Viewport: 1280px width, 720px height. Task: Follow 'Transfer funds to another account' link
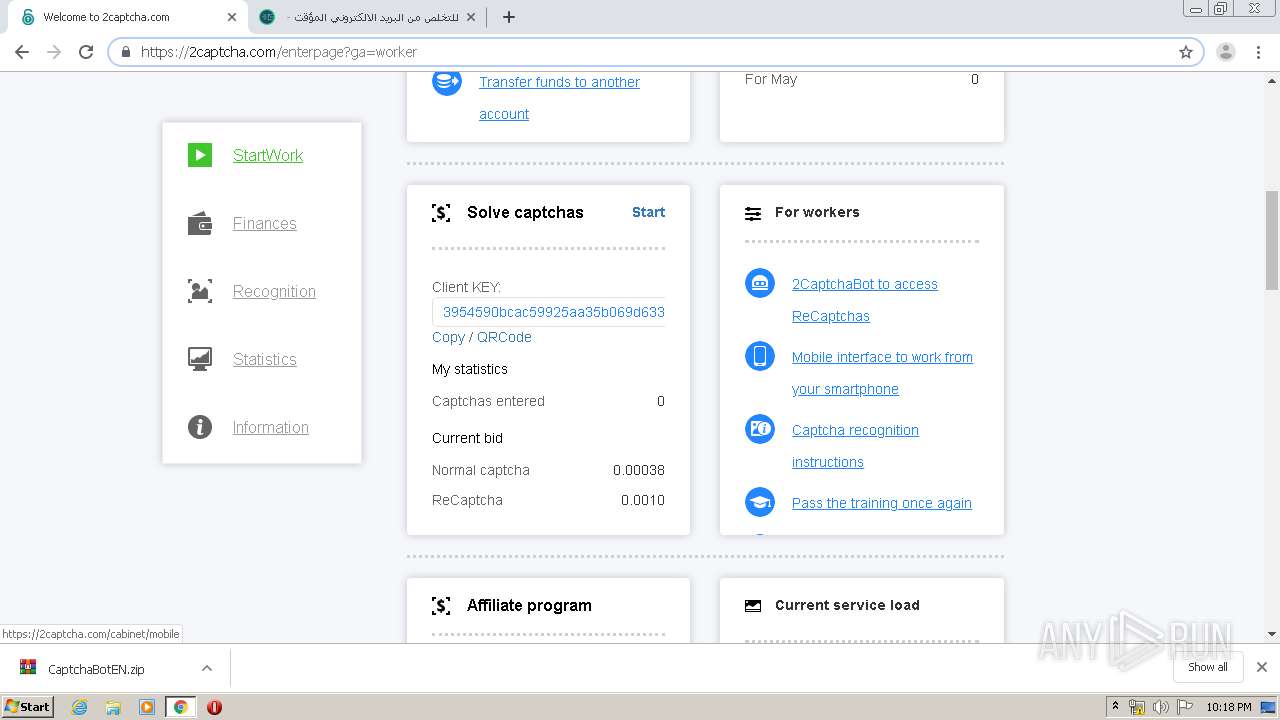(x=559, y=98)
